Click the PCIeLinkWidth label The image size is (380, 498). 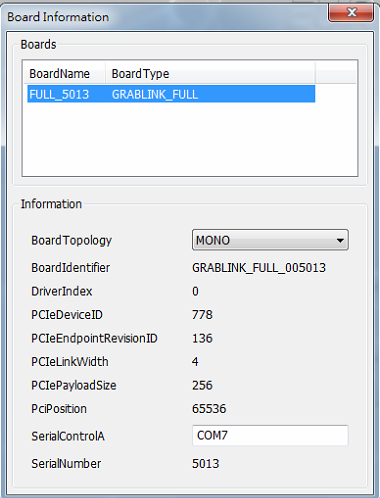click(x=70, y=362)
